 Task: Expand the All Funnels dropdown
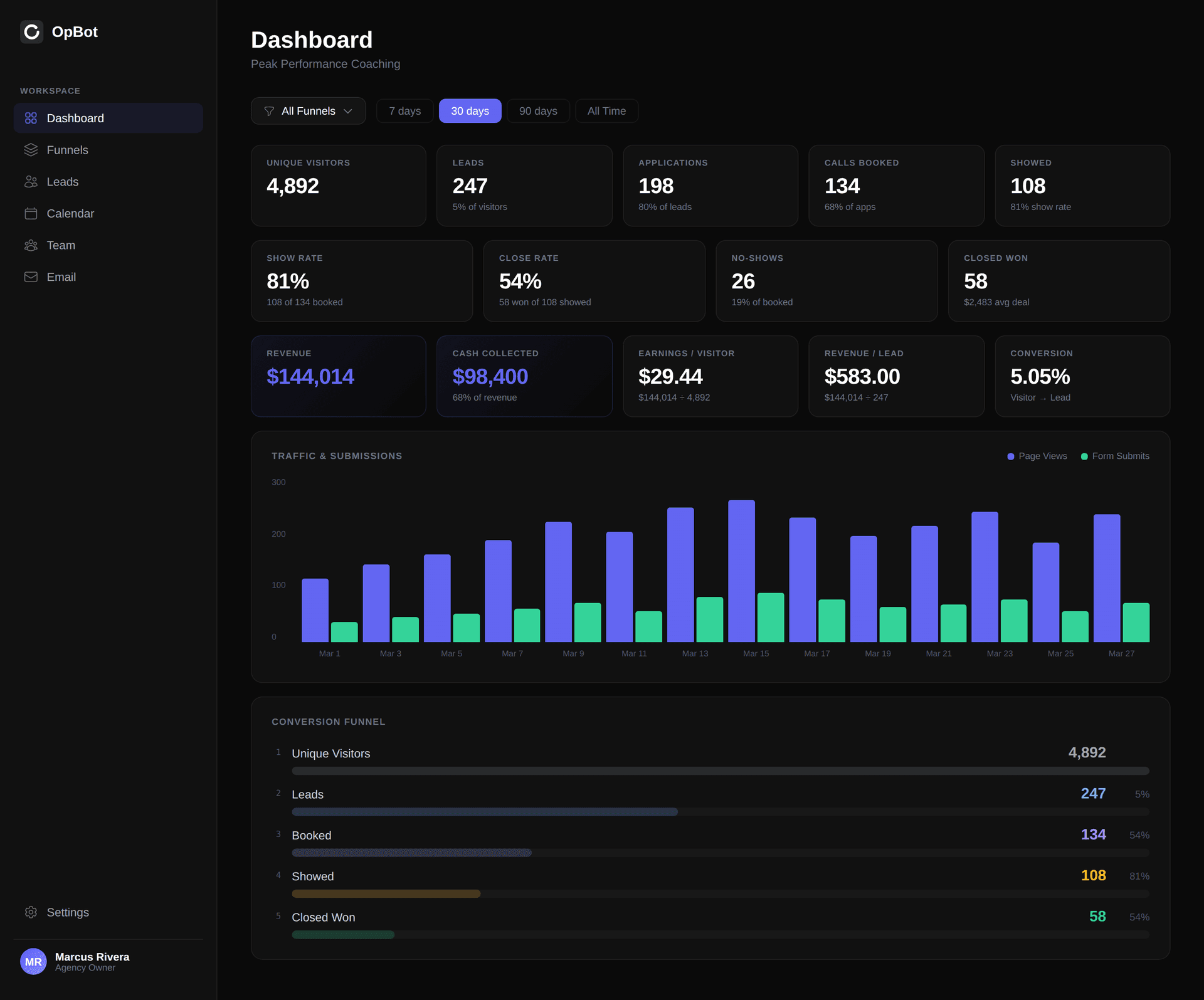[x=308, y=110]
